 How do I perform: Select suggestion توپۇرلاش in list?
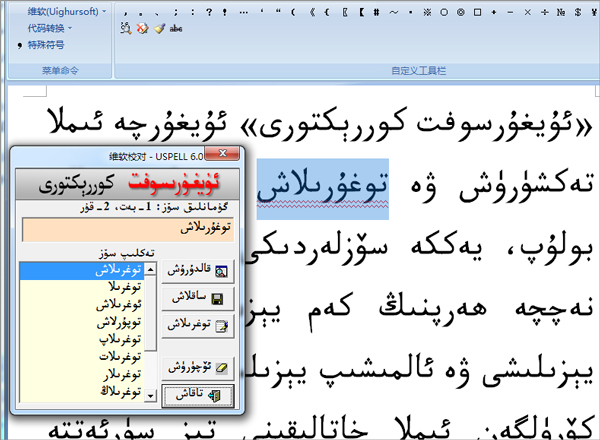click(82, 322)
